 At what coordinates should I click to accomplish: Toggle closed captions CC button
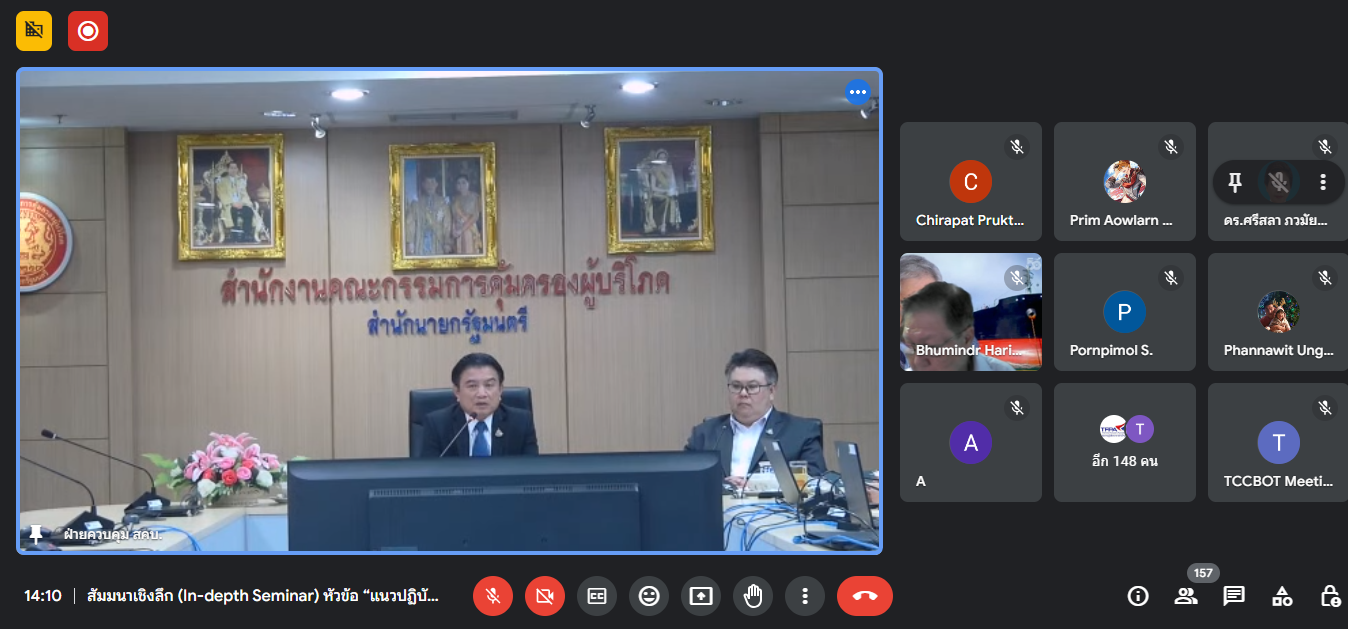pos(597,596)
